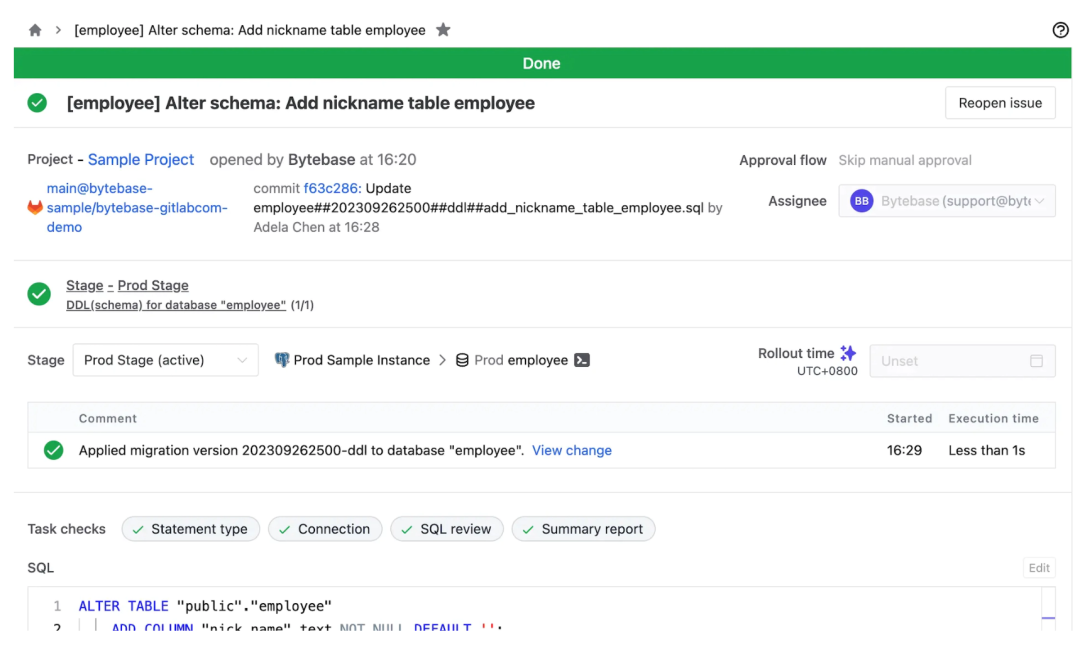This screenshot has height=654, width=1080.
Task: Click the Less than 1s execution time
Action: 986,450
